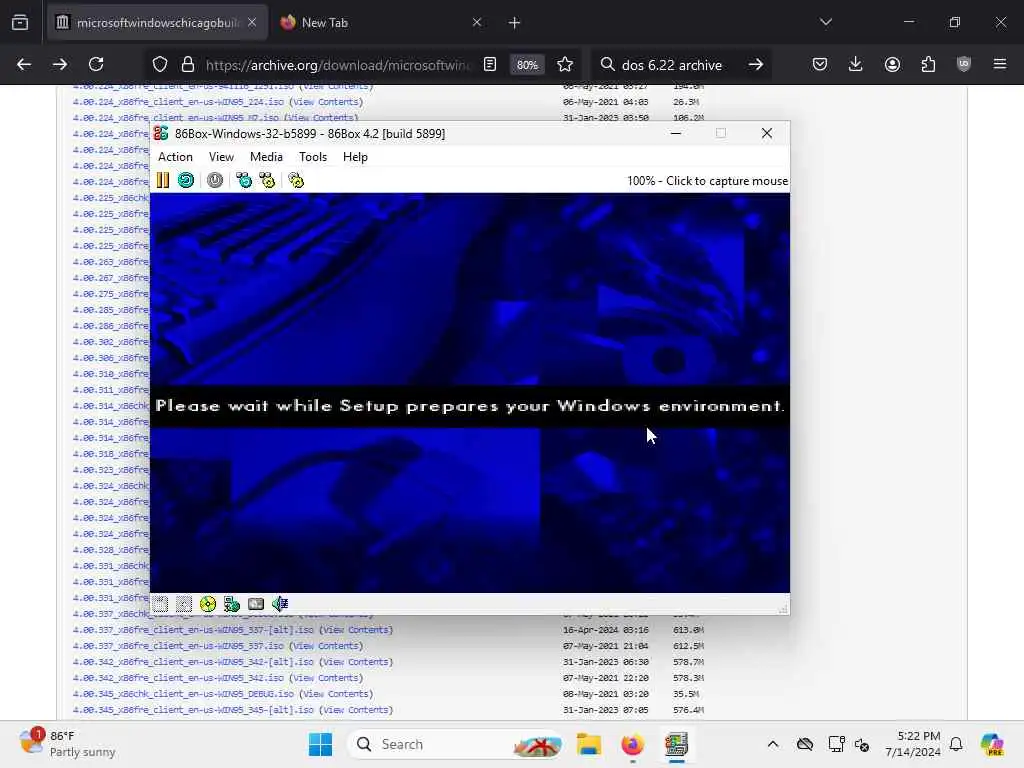Open Firefox from the taskbar
1024x768 pixels.
632,744
